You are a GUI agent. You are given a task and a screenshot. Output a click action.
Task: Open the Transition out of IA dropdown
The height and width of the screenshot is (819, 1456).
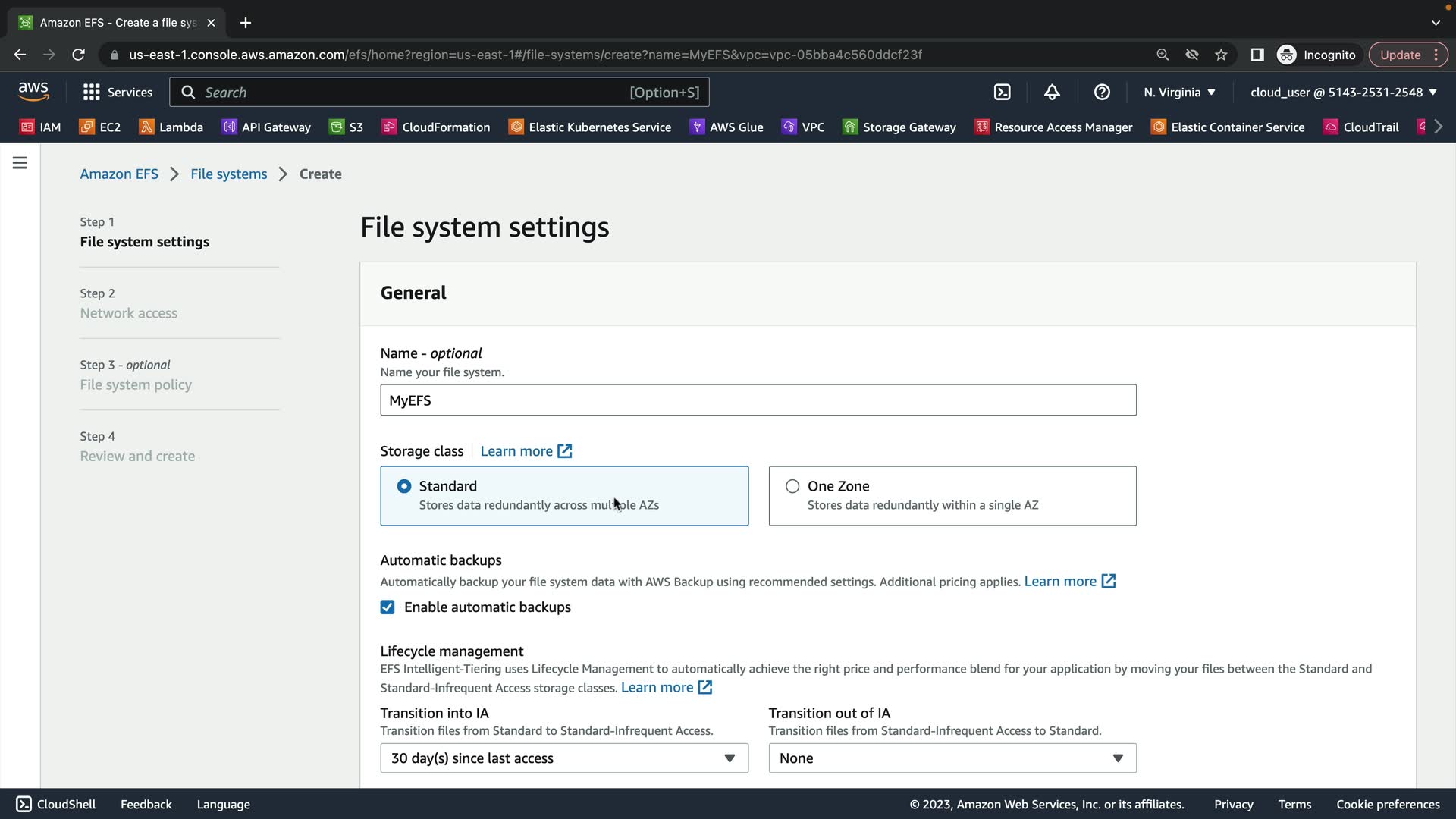tap(952, 758)
